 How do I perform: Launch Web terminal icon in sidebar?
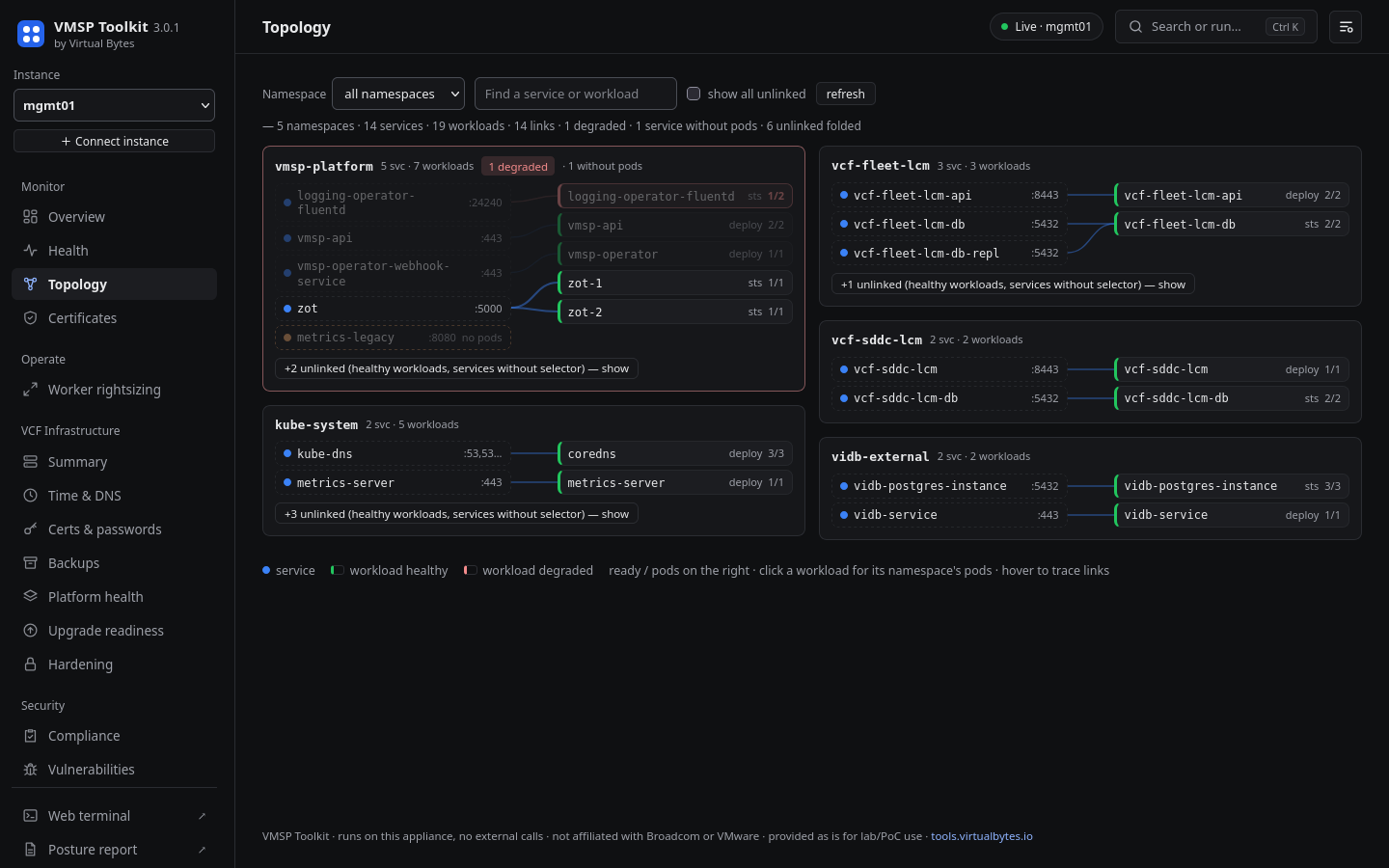click(x=30, y=816)
